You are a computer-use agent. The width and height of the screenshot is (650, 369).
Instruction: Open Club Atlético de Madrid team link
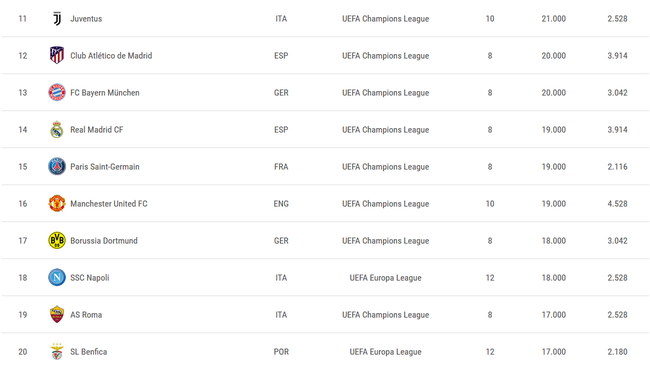111,56
